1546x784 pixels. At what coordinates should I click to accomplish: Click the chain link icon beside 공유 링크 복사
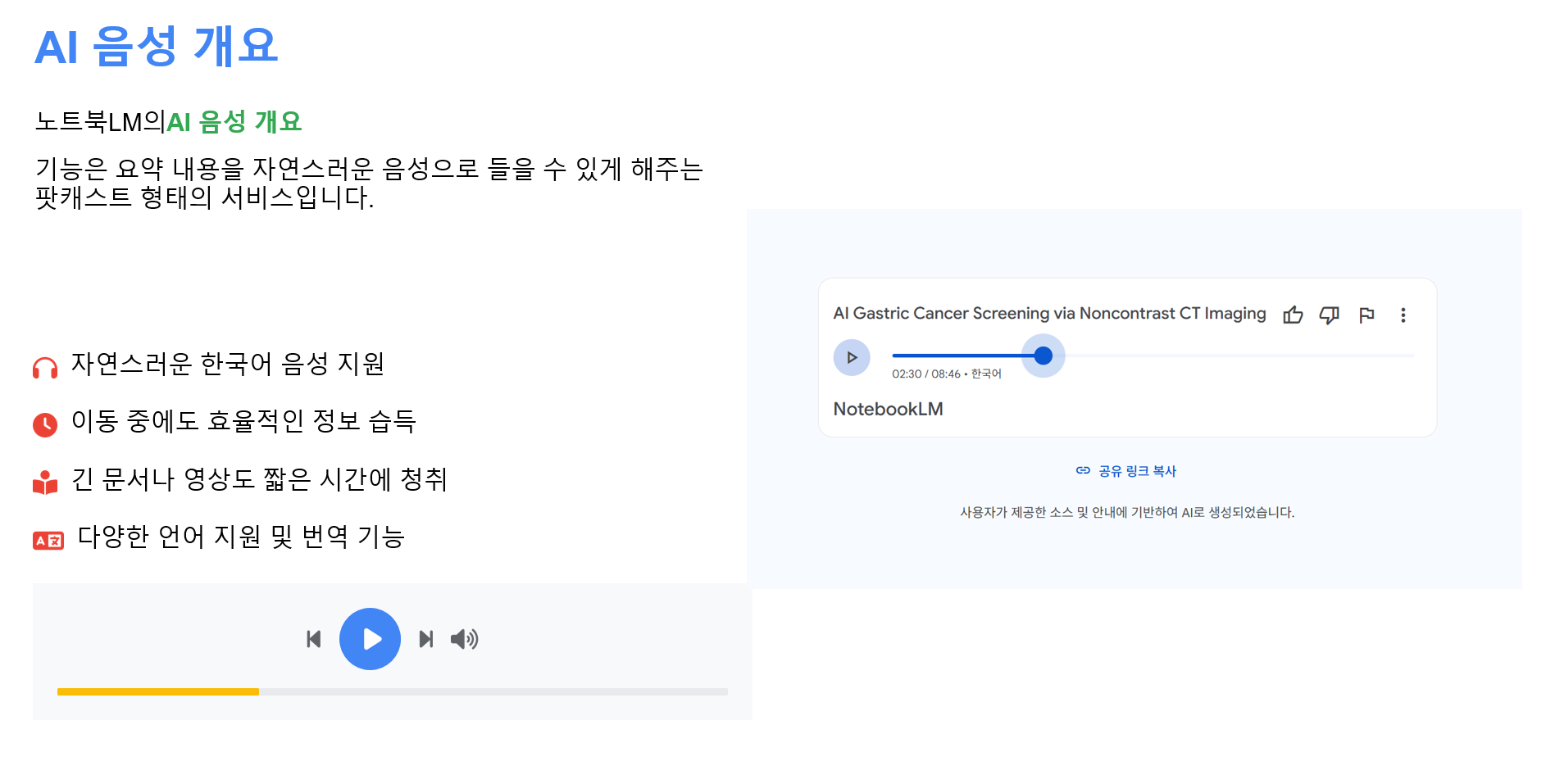click(1083, 470)
